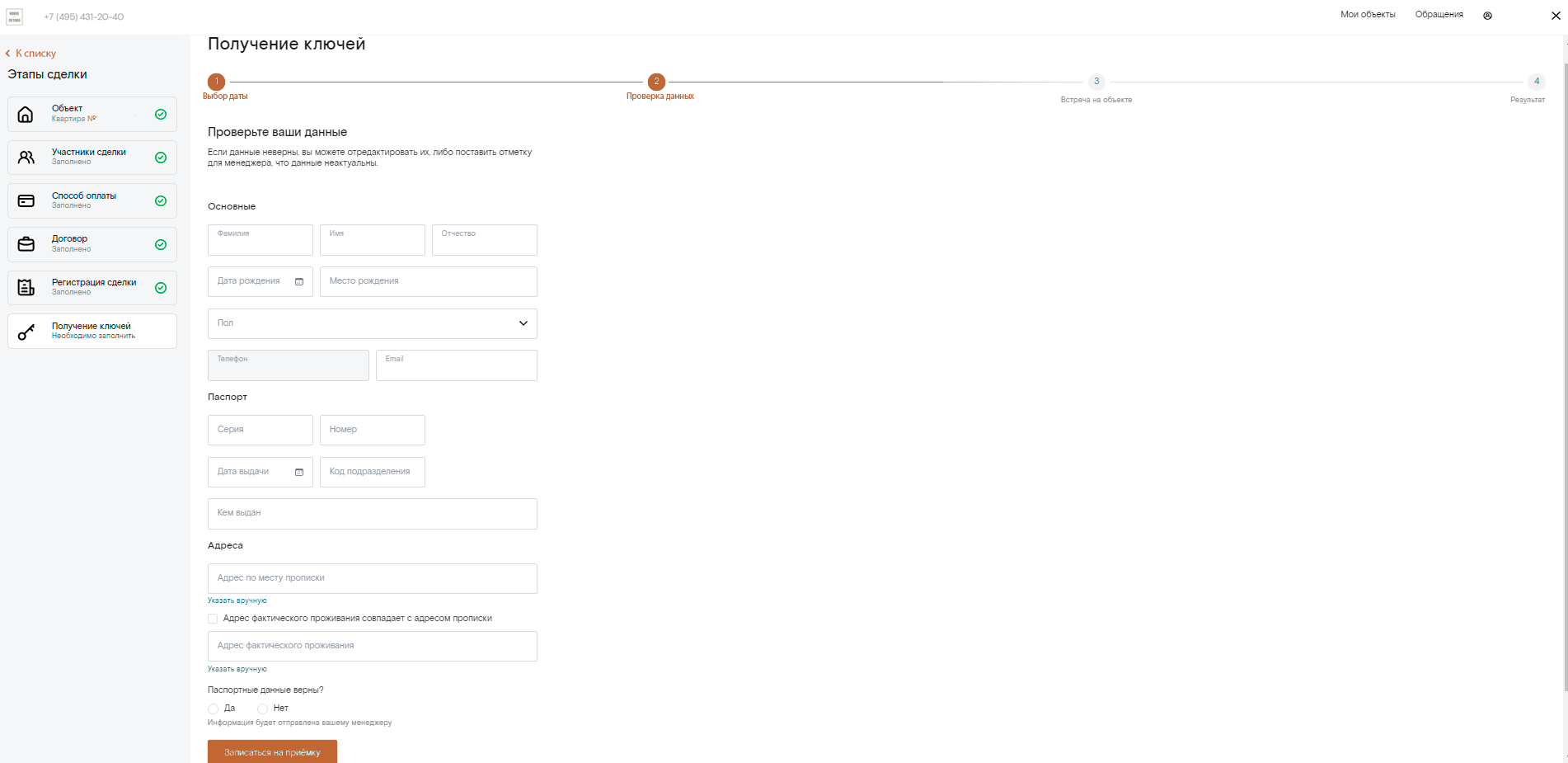Click the key icon for Получение ключей
The image size is (1568, 763).
pyautogui.click(x=26, y=332)
